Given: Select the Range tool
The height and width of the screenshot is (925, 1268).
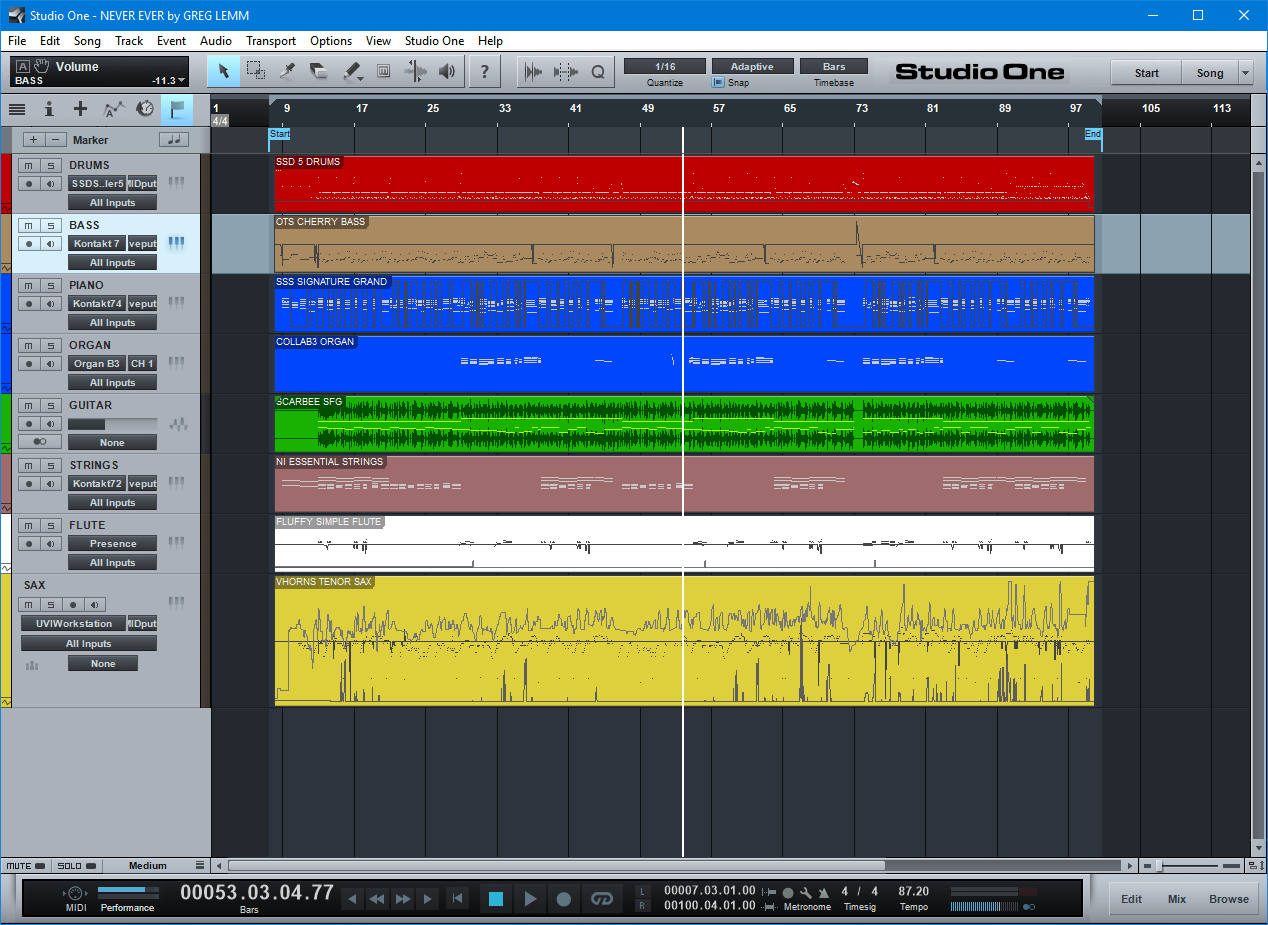Looking at the screenshot, I should (x=256, y=71).
